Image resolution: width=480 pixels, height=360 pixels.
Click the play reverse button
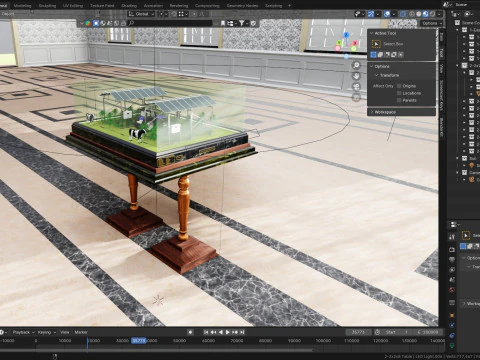click(221, 332)
